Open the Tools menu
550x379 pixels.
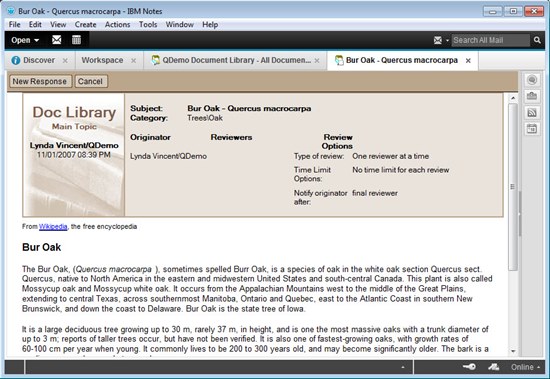coord(148,25)
